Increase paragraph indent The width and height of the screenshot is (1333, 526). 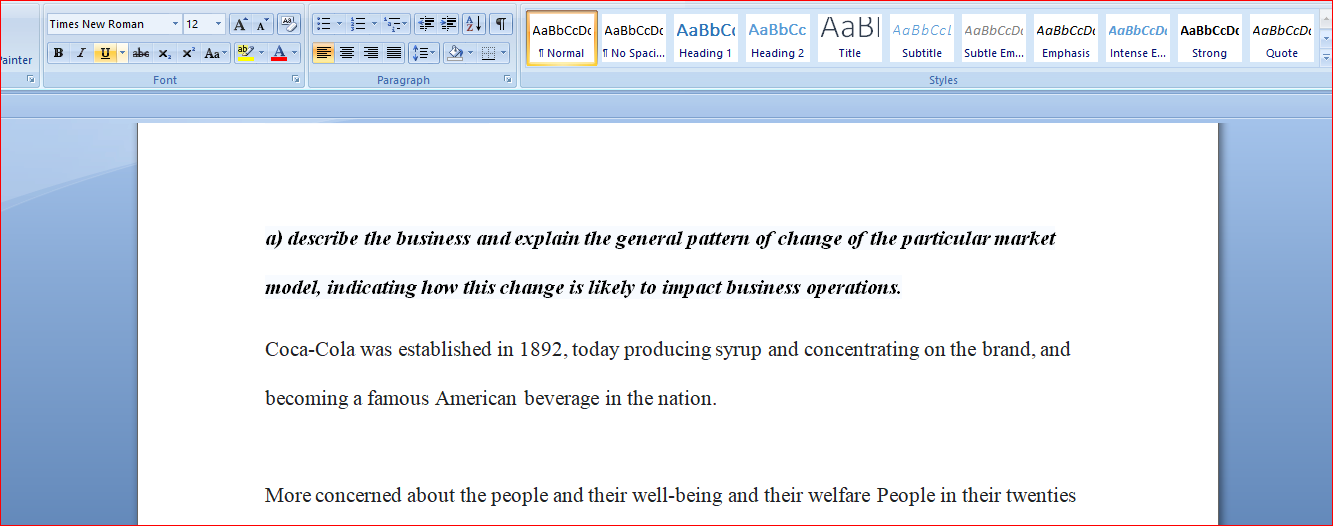(x=449, y=24)
